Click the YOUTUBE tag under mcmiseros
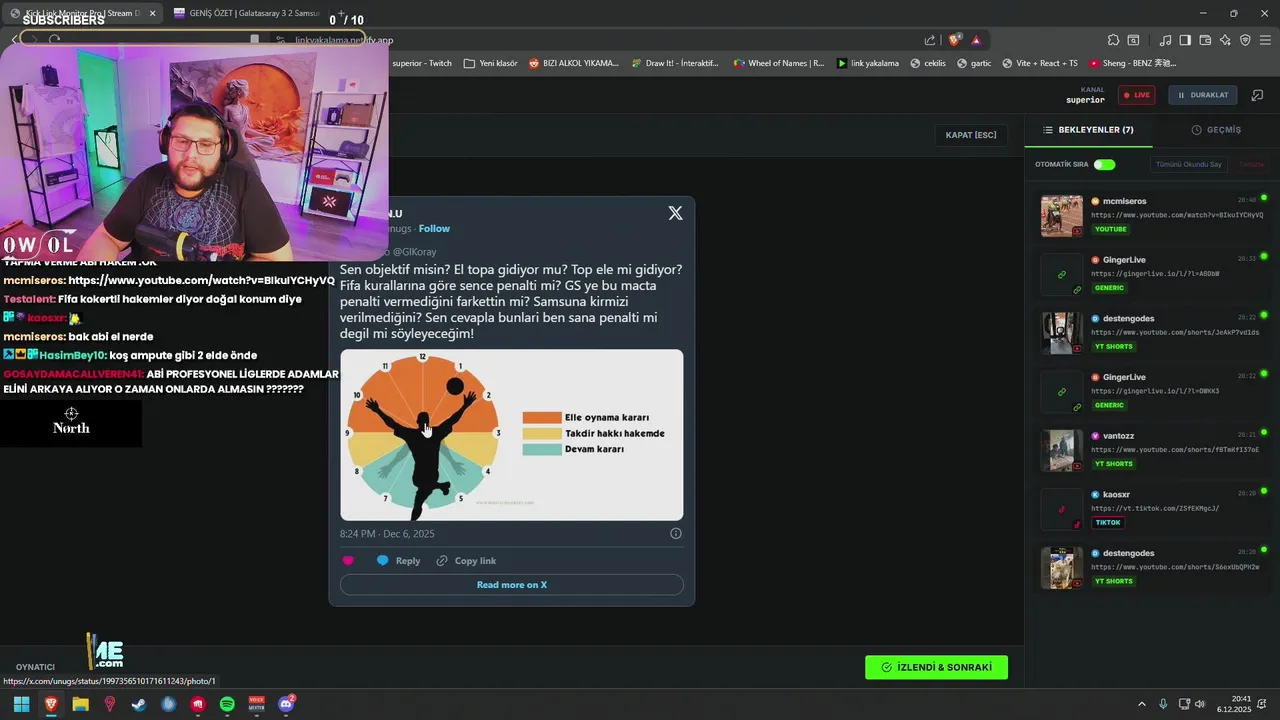Image resolution: width=1280 pixels, height=720 pixels. point(1110,229)
